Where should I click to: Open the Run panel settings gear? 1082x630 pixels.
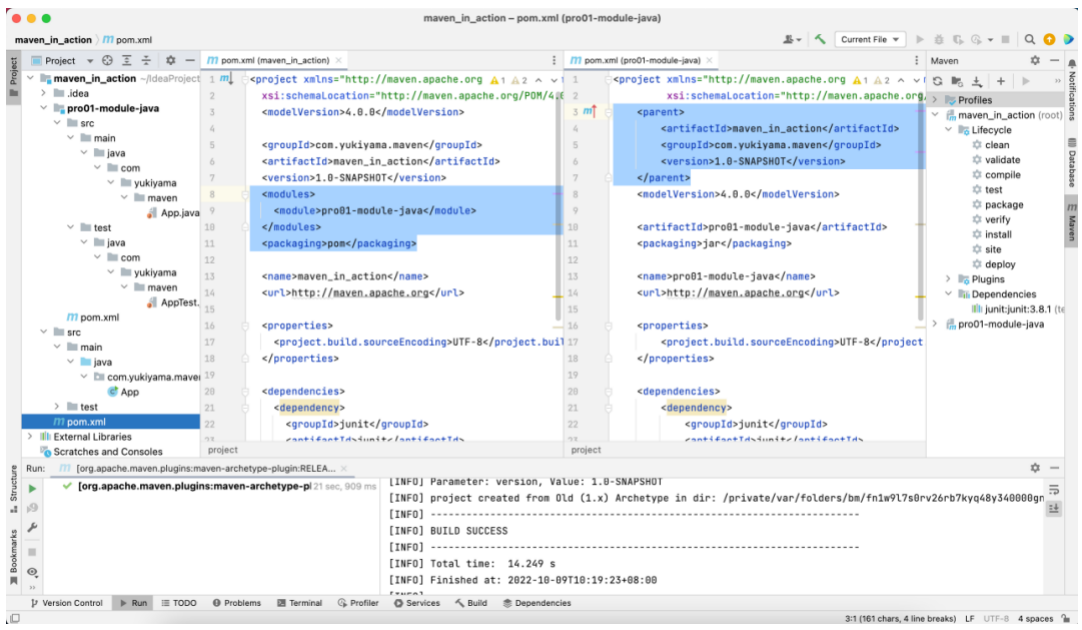(1035, 468)
